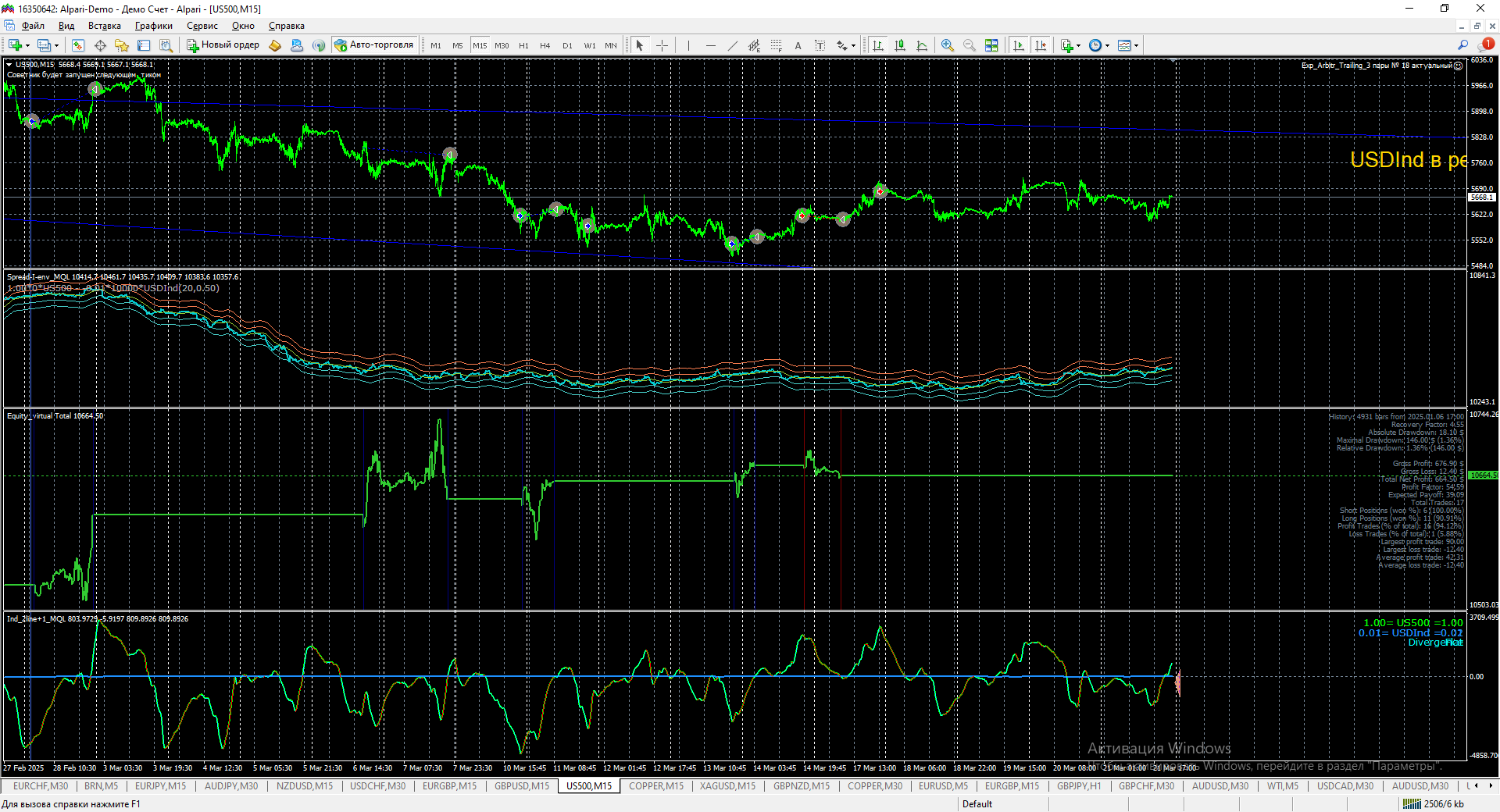Image resolution: width=1500 pixels, height=812 pixels.
Task: Activate the crosshair mode
Action: coord(662,45)
